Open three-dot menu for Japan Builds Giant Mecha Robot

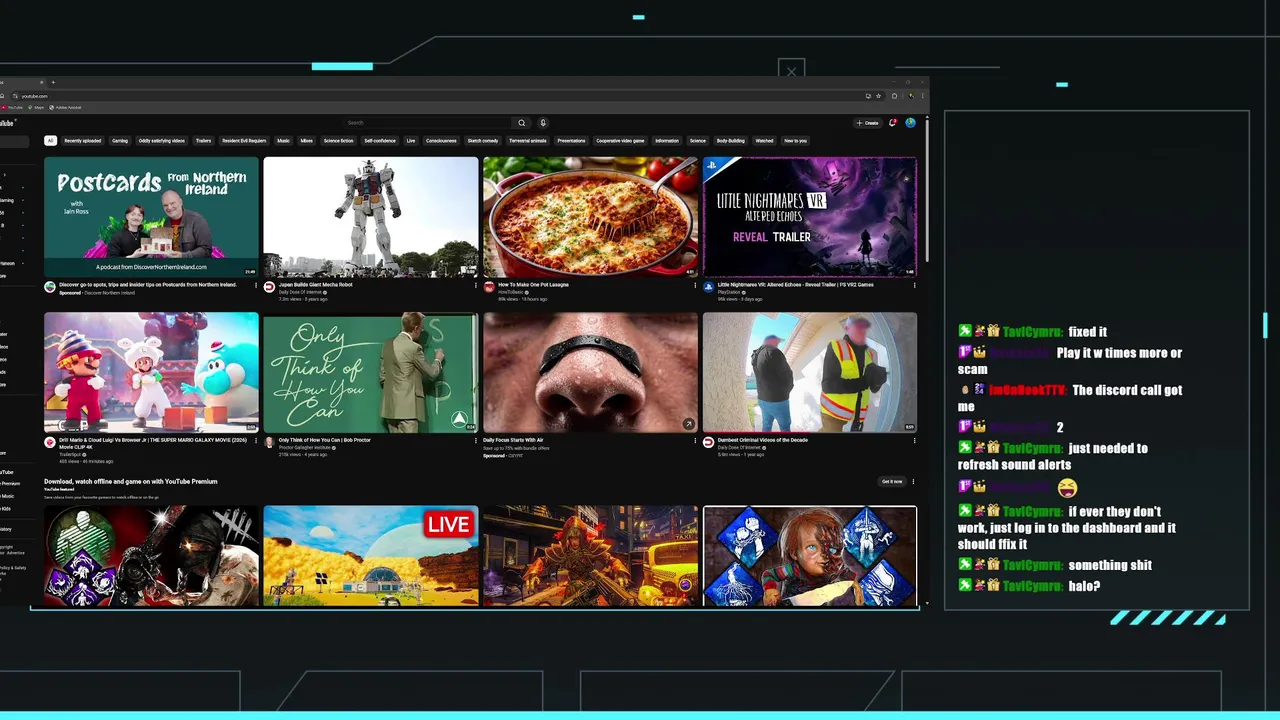click(475, 285)
